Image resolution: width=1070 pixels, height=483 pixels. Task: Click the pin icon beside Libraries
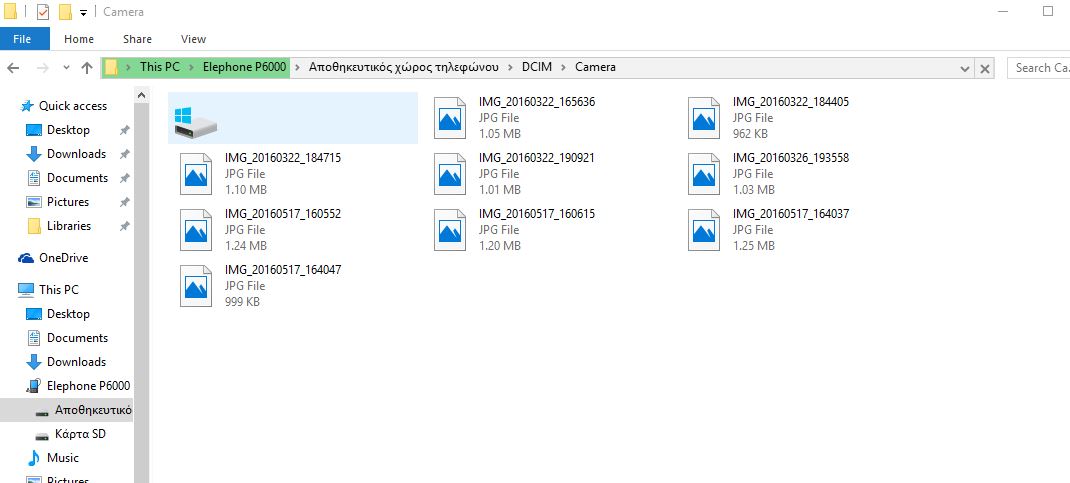(x=124, y=226)
